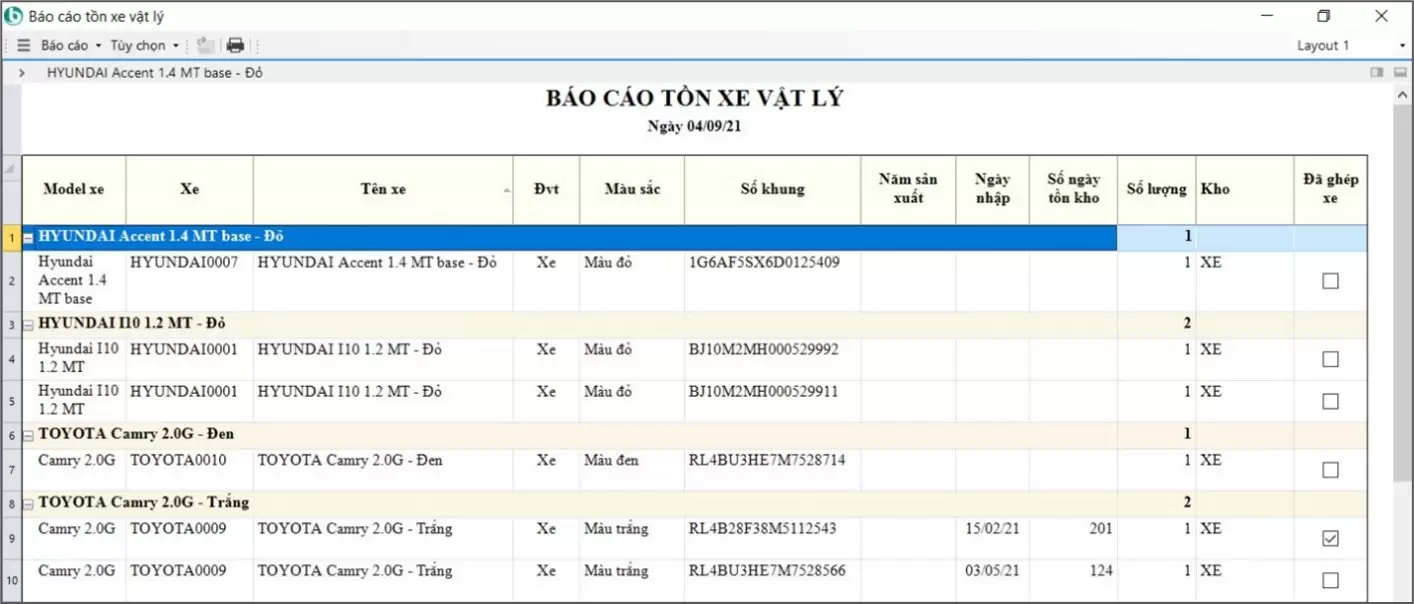Click the Export icon next to Print
This screenshot has height=604, width=1414.
coord(204,45)
